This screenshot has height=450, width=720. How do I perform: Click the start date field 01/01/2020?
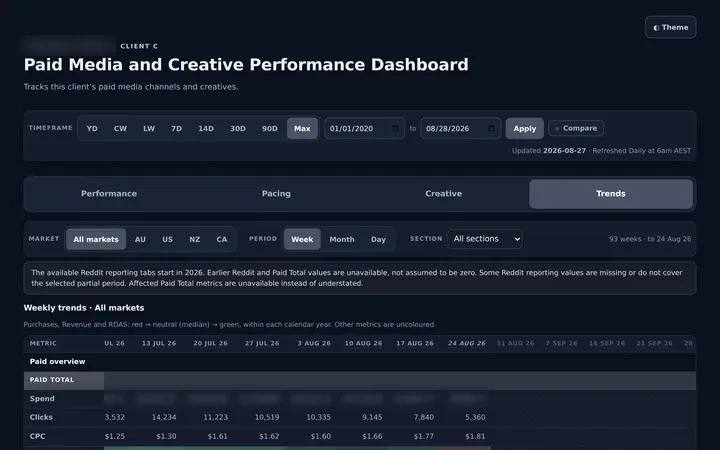click(x=365, y=129)
